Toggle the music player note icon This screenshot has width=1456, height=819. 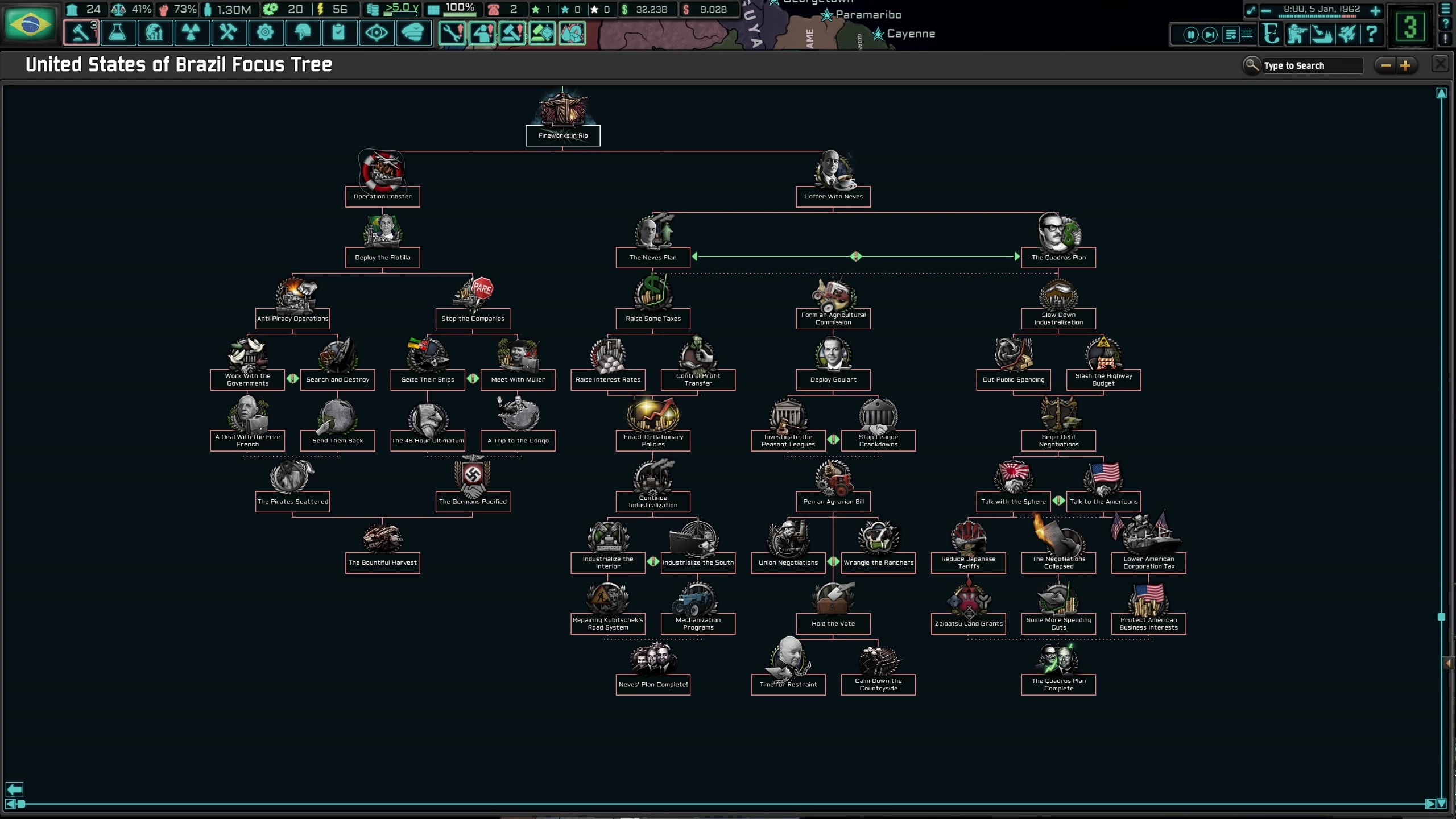click(1251, 10)
